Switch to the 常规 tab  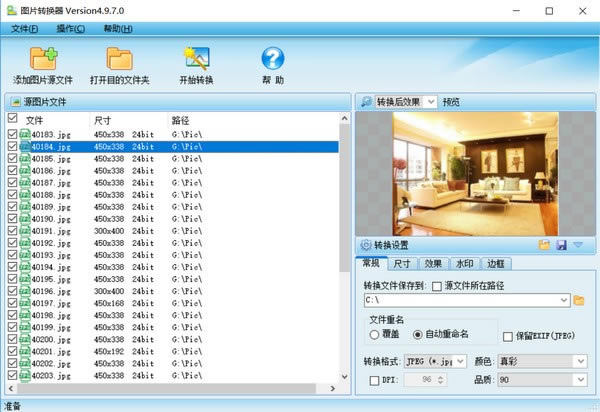click(x=371, y=263)
